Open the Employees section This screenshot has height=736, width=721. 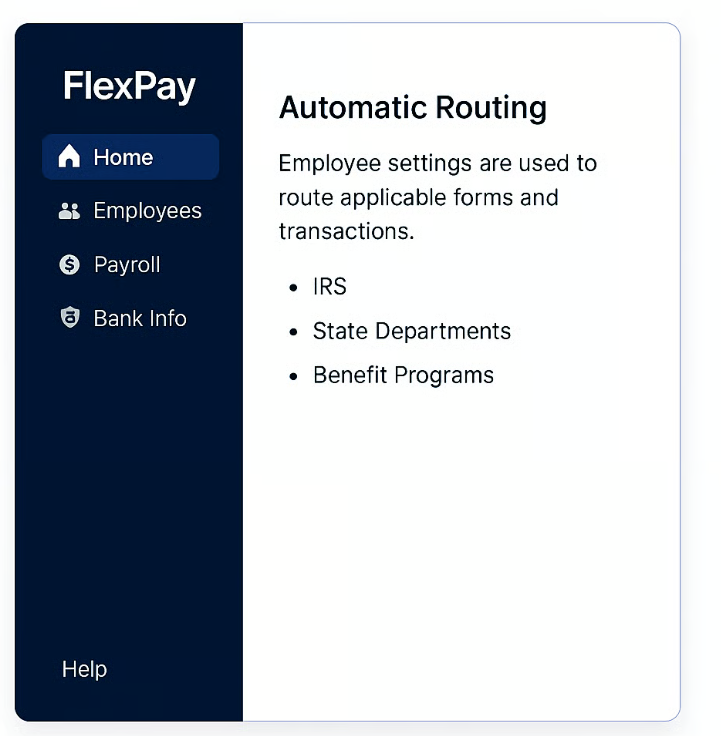coord(147,211)
